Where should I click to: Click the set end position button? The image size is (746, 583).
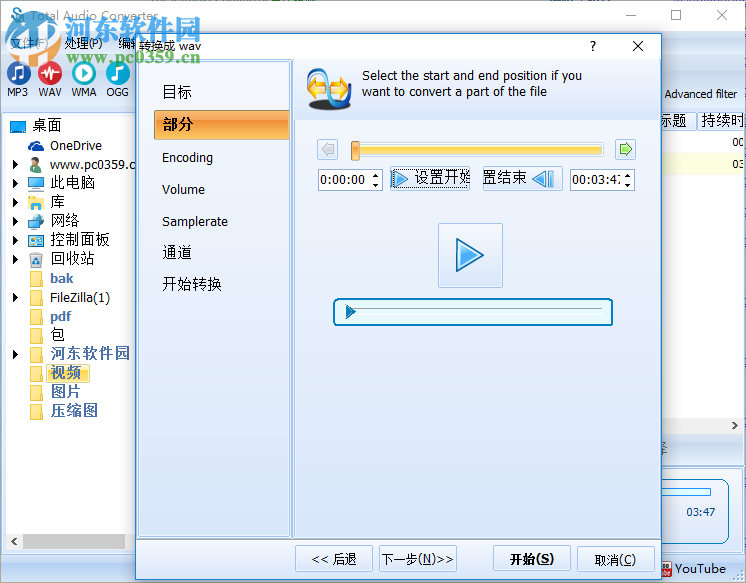pyautogui.click(x=522, y=178)
